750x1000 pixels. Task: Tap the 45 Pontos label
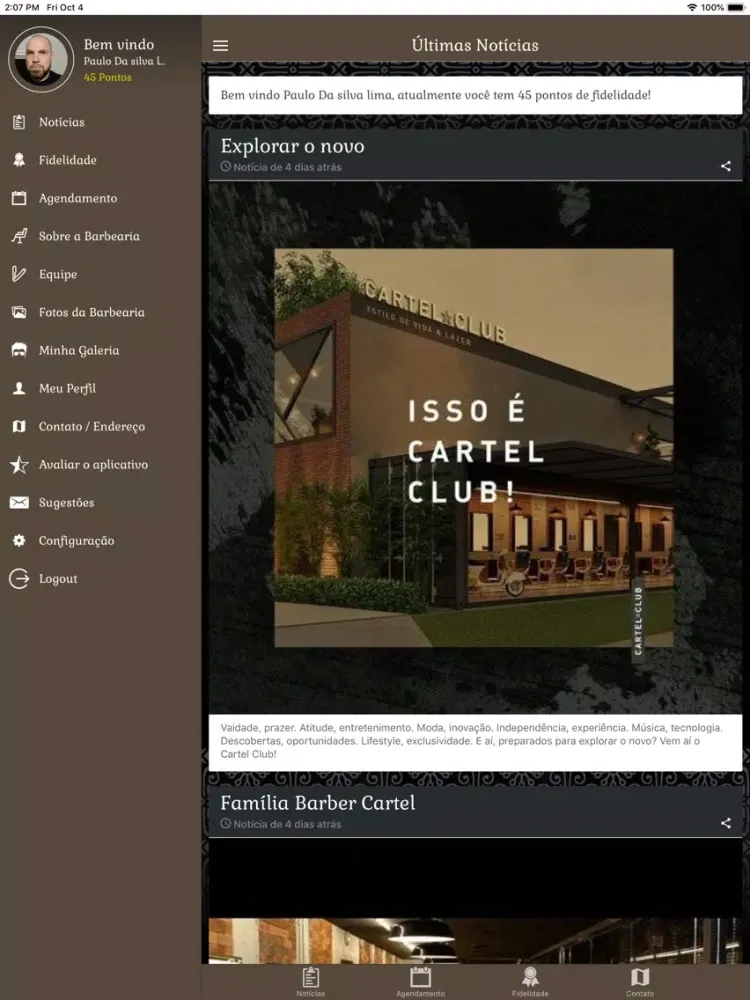108,77
